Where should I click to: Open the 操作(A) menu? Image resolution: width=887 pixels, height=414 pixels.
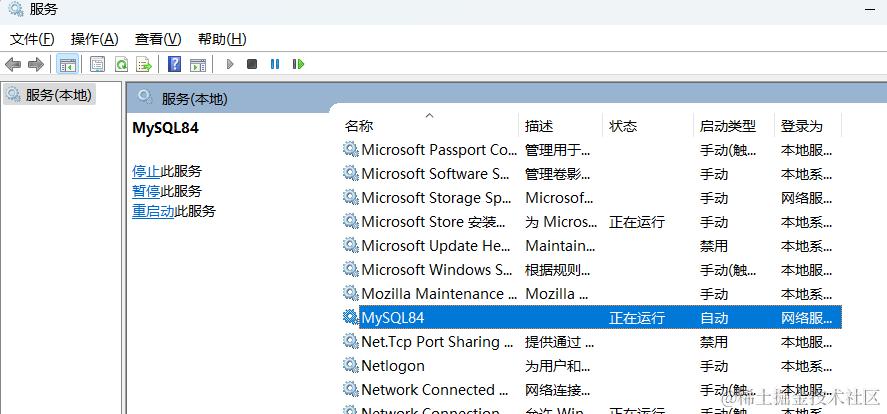(x=94, y=39)
